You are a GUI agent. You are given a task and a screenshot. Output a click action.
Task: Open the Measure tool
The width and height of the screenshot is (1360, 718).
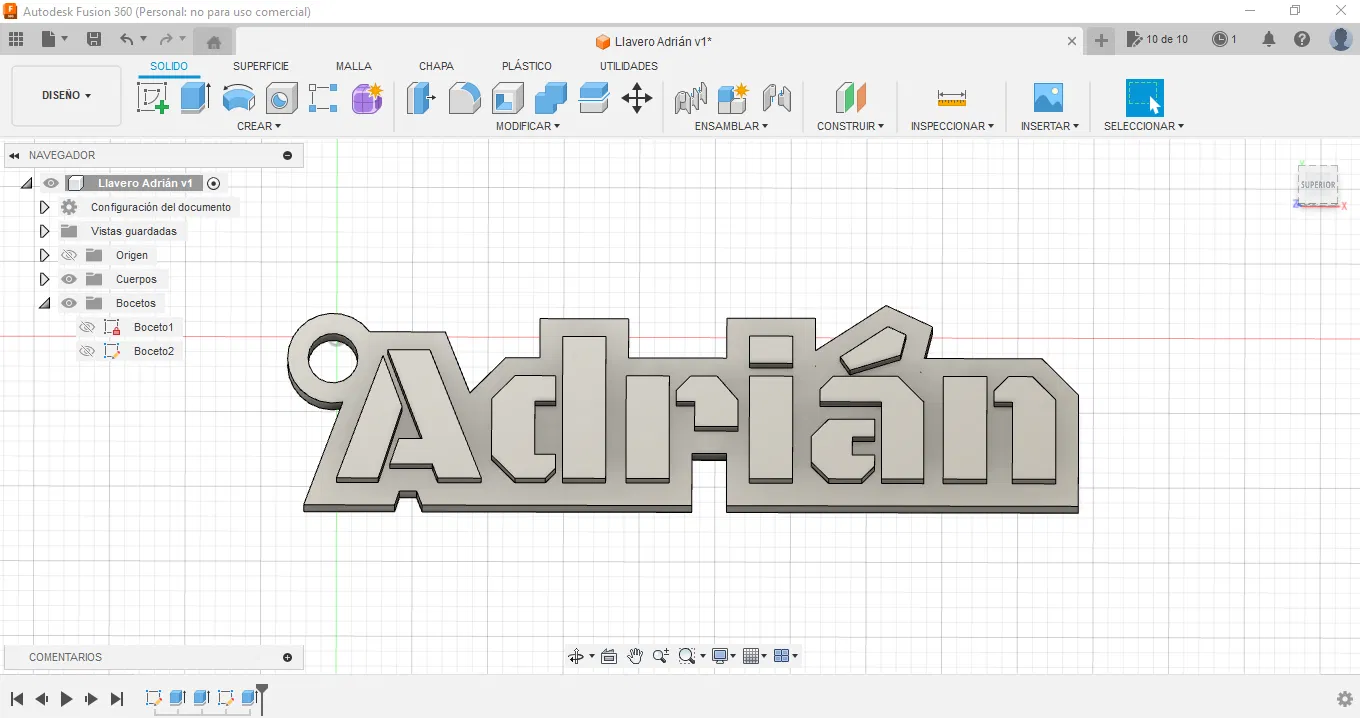point(951,98)
